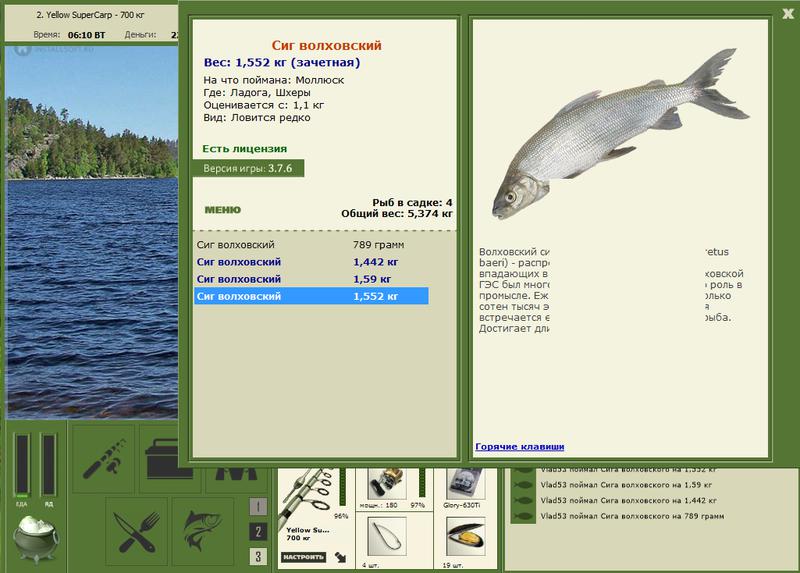
Task: Select the Glory-630Ti line package thumbnail
Action: click(465, 484)
